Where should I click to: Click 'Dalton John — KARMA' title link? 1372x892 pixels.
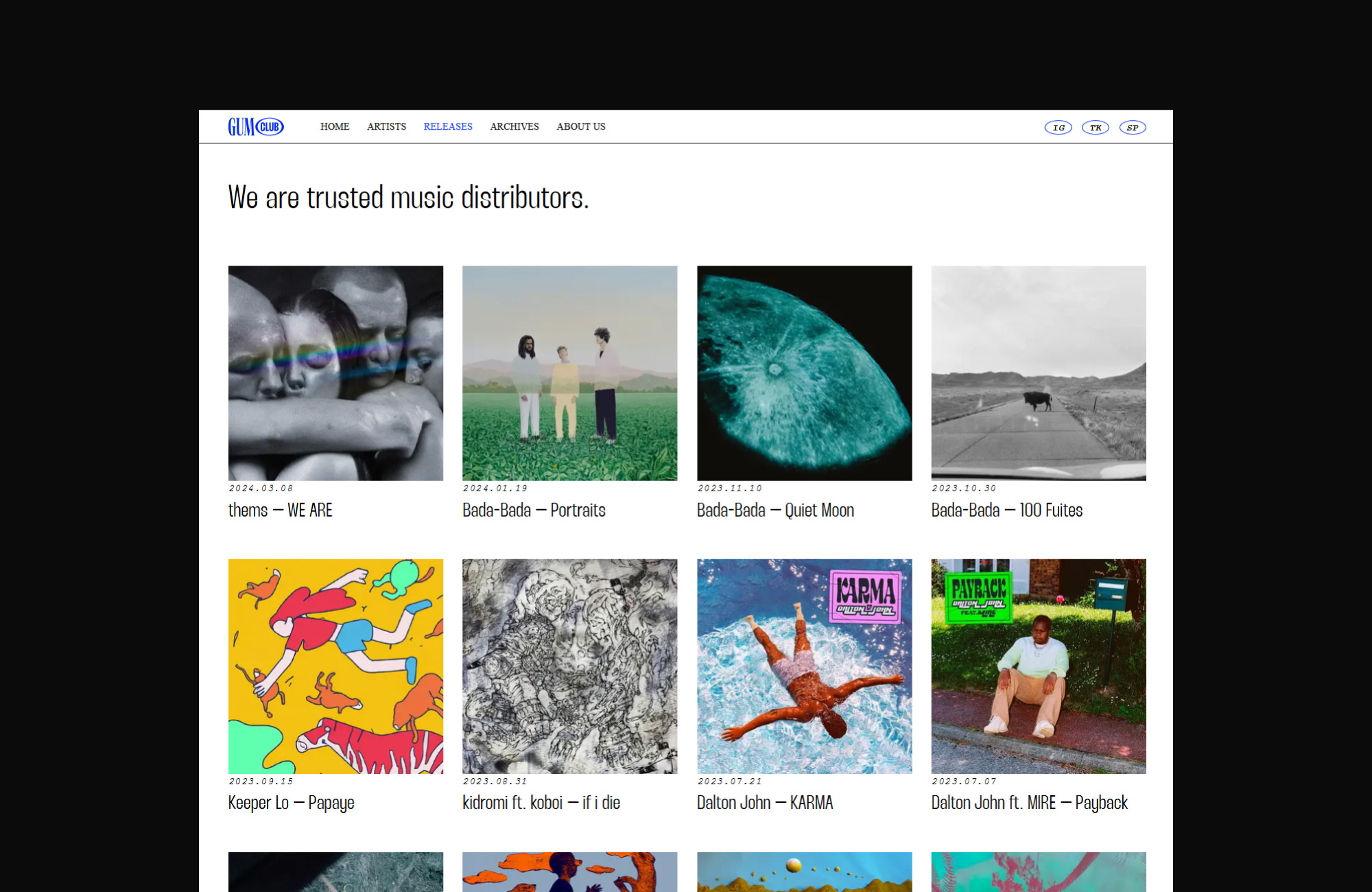(x=764, y=803)
